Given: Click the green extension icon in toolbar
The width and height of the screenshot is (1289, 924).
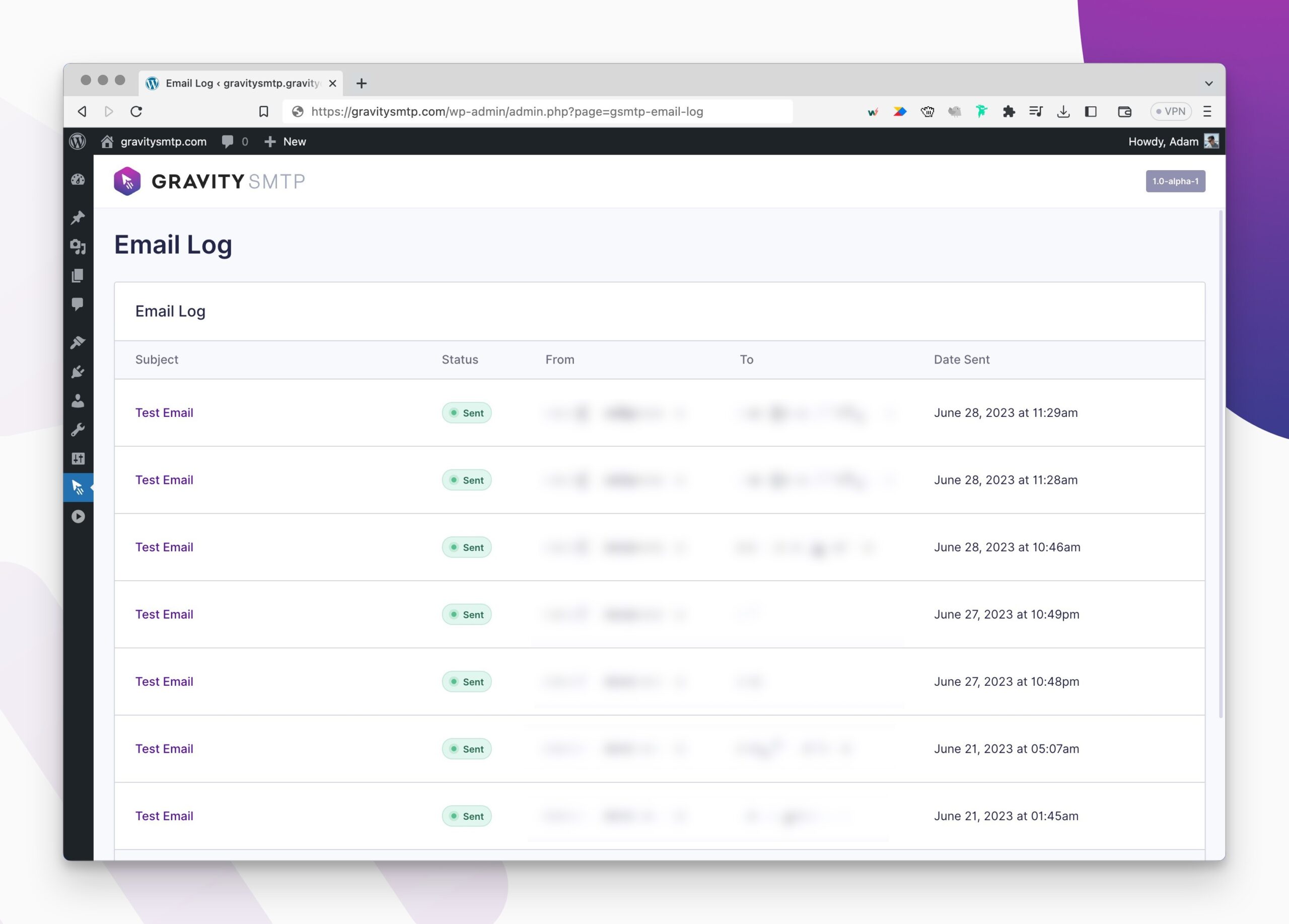Looking at the screenshot, I should coord(981,111).
